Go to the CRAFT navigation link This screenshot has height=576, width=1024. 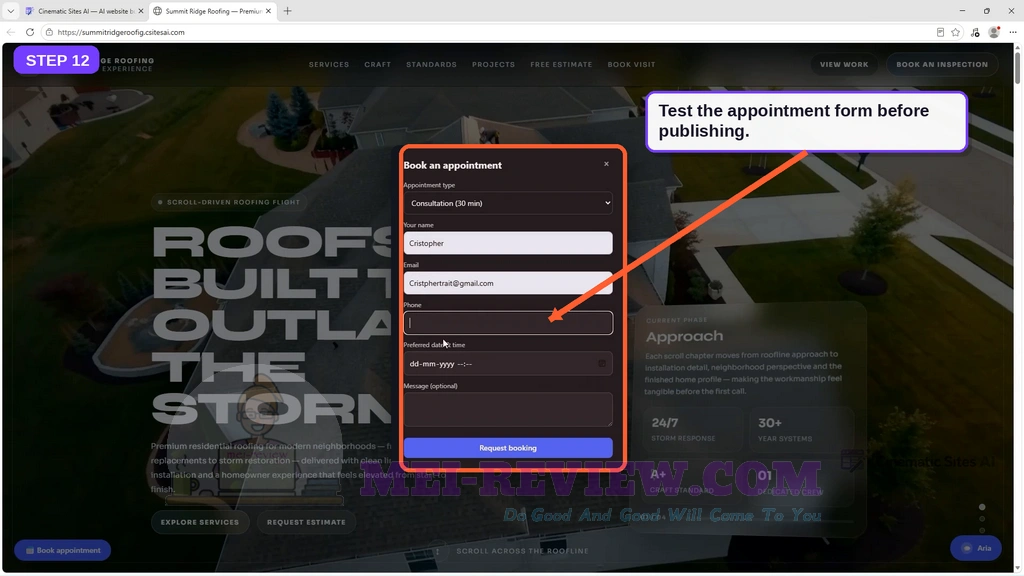[377, 65]
